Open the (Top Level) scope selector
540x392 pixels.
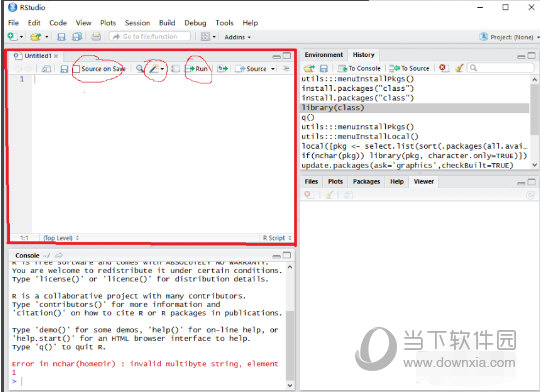[61, 238]
